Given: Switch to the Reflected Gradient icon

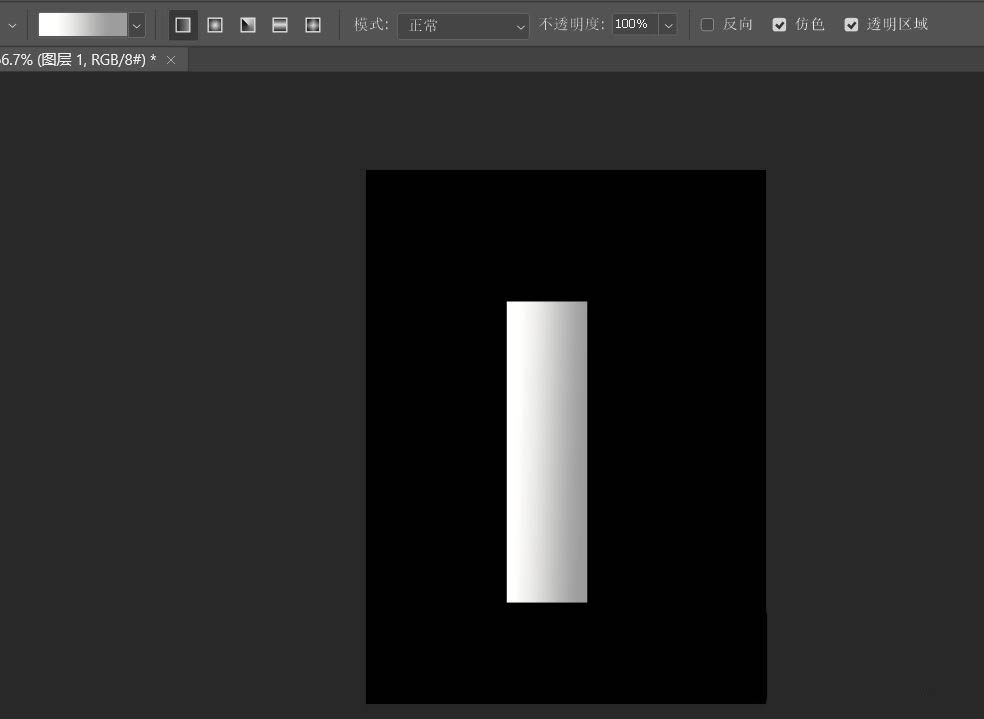Looking at the screenshot, I should (280, 25).
